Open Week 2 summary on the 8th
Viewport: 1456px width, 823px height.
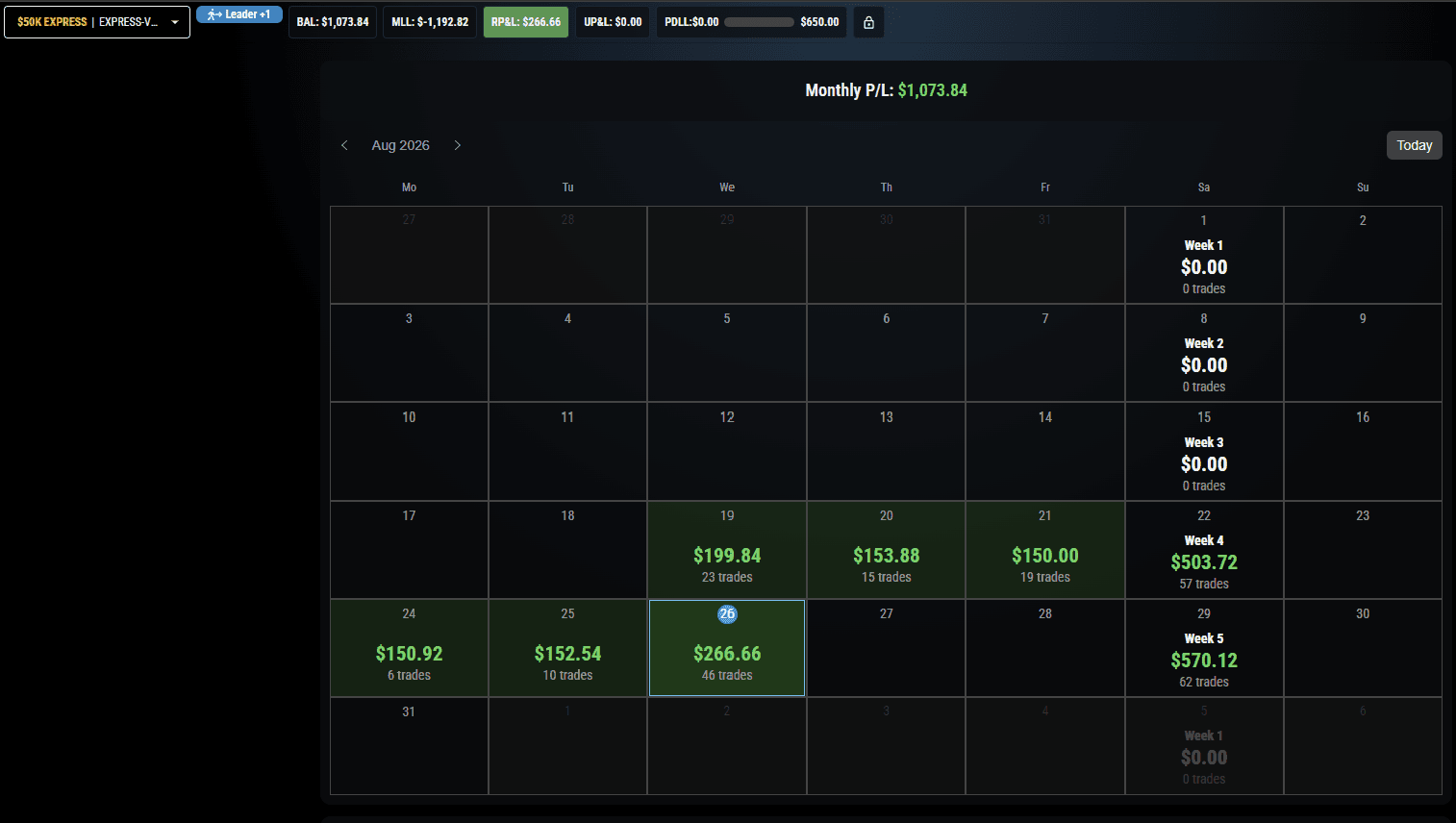pos(1204,353)
